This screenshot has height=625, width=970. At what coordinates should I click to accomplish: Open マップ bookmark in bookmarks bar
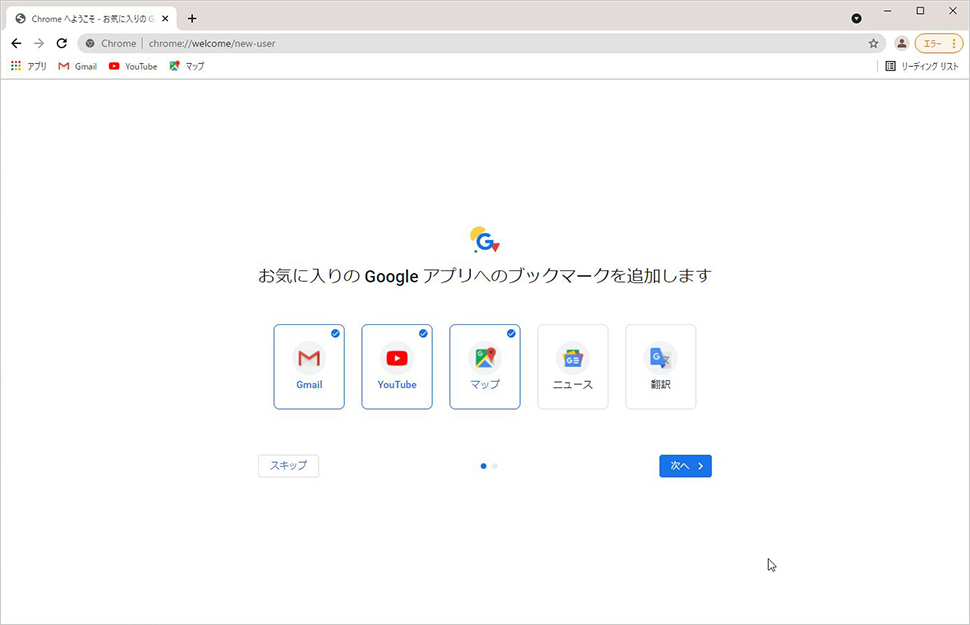click(187, 66)
